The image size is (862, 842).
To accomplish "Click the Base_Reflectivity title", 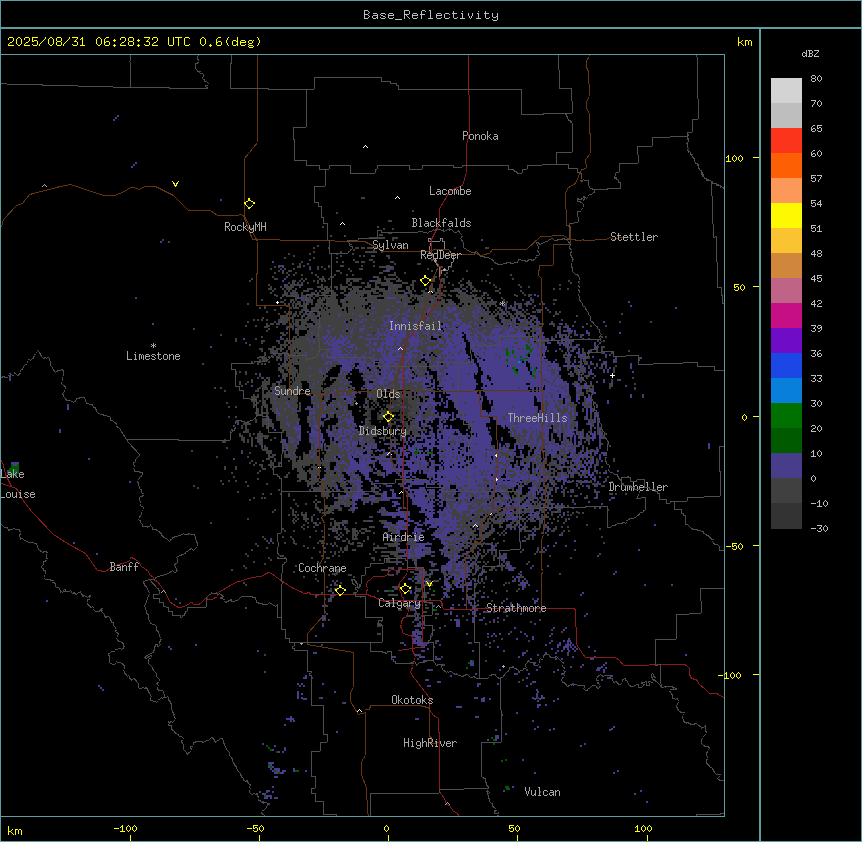I will coord(431,15).
